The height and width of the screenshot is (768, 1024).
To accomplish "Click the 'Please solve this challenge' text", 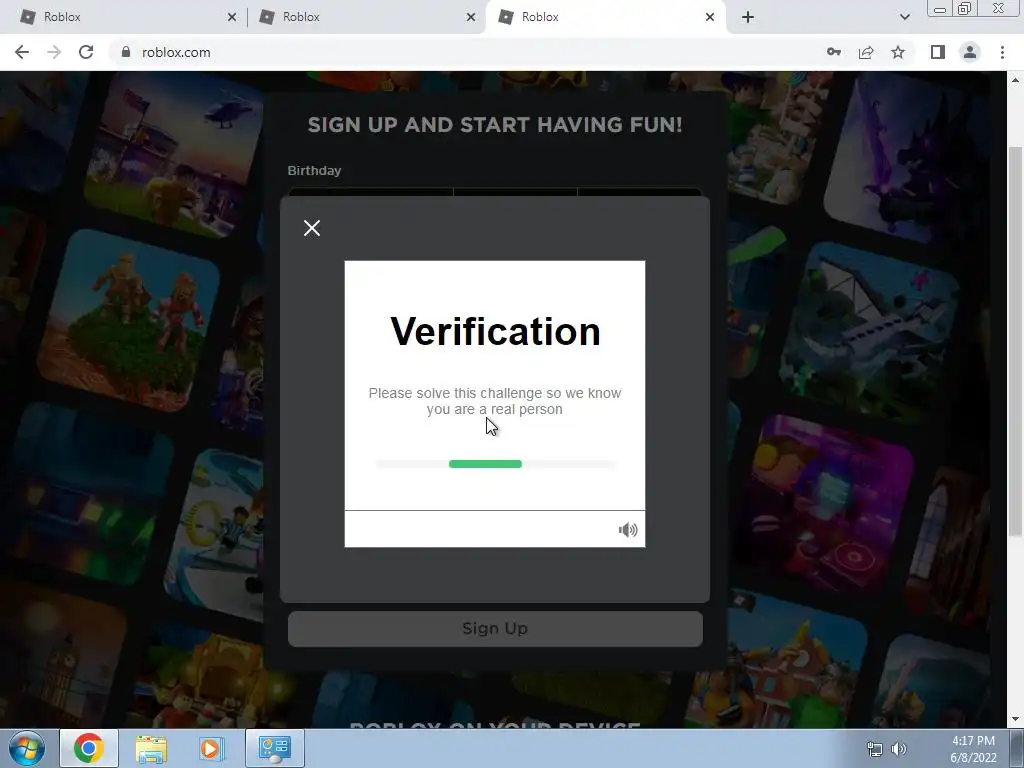I will (494, 401).
